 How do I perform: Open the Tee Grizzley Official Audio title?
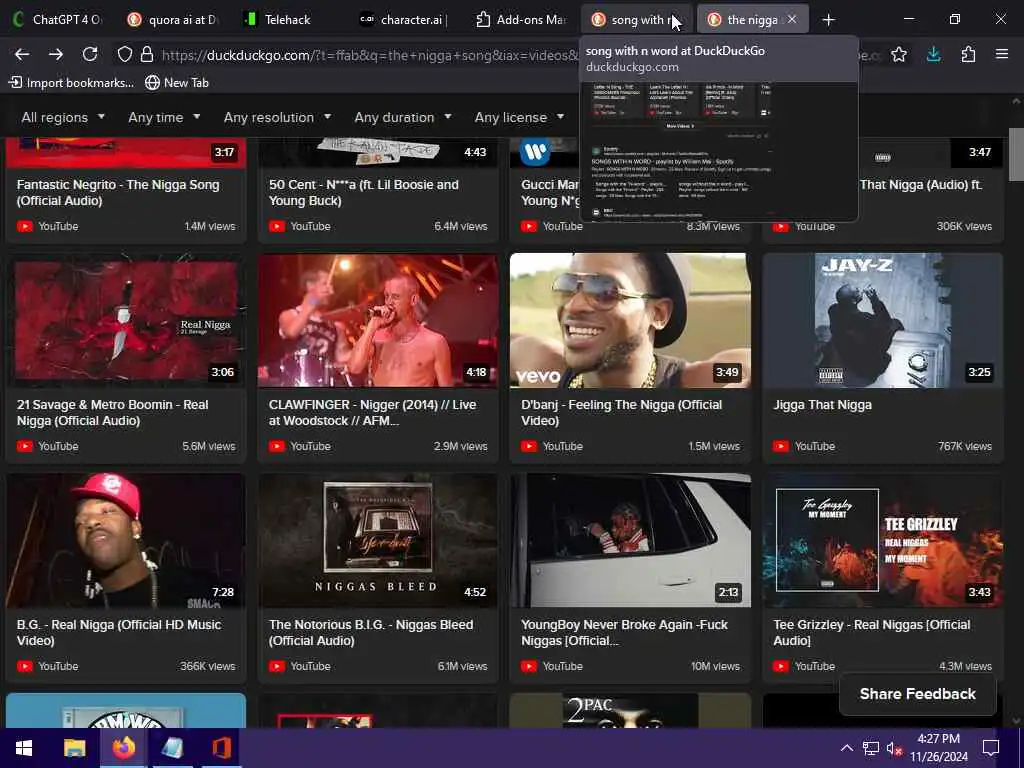pyautogui.click(x=871, y=633)
